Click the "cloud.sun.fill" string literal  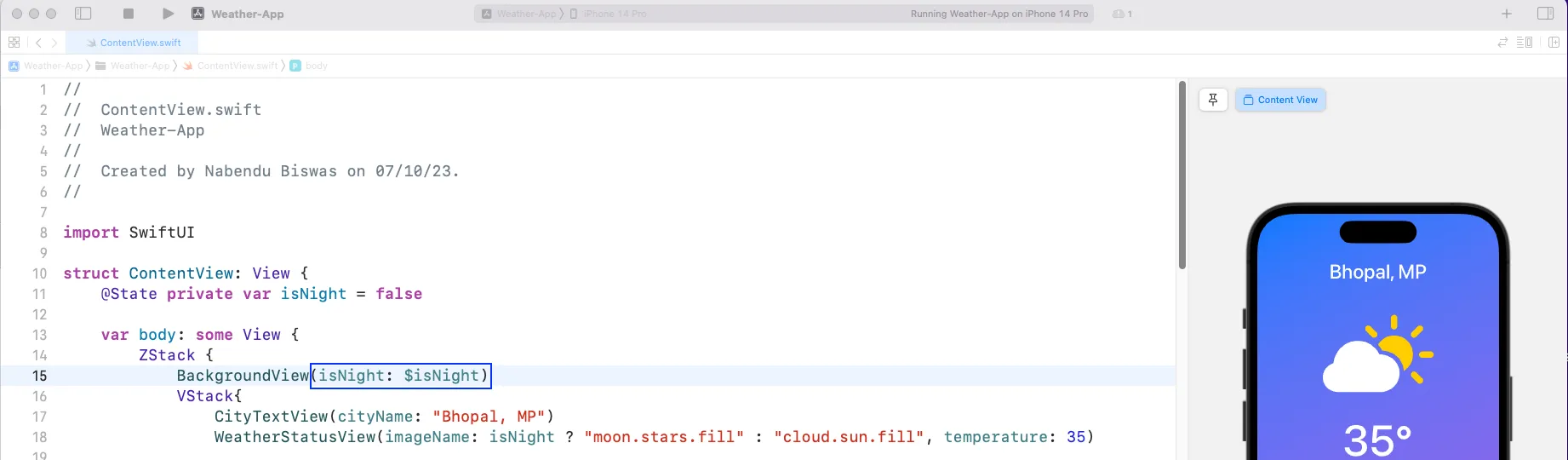click(x=849, y=437)
